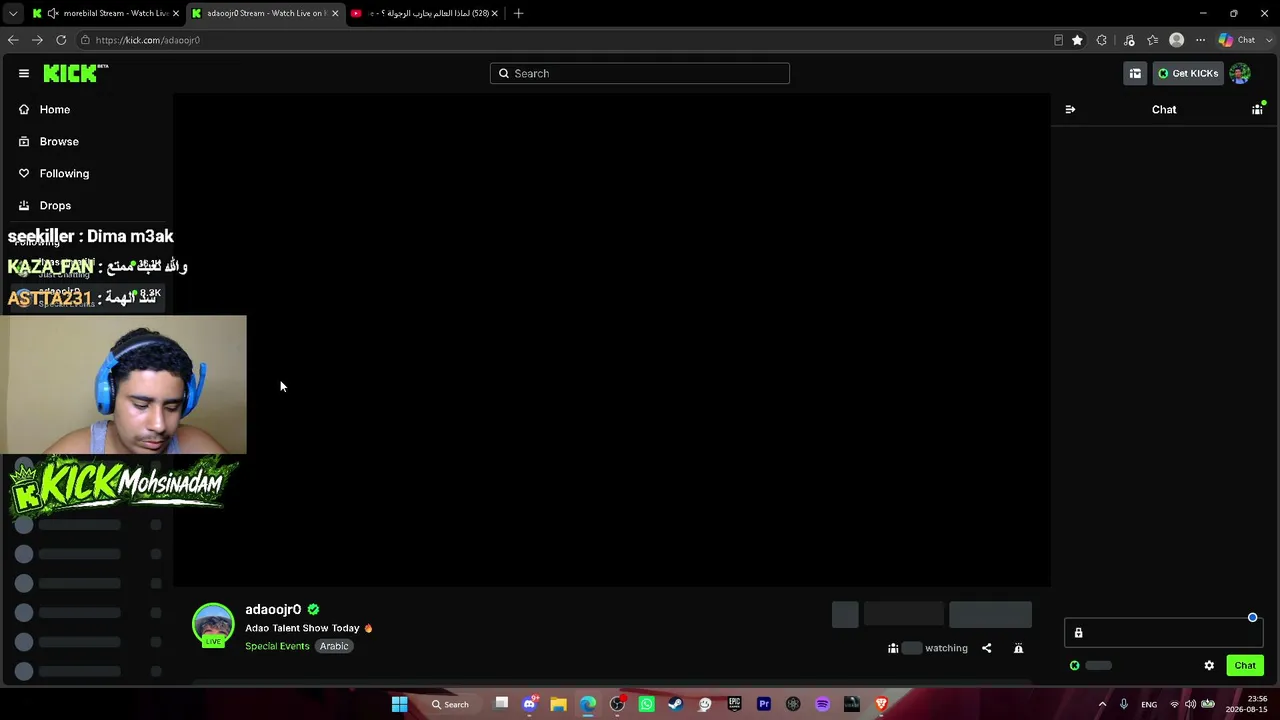The height and width of the screenshot is (720, 1280).
Task: Open Discord from the taskbar
Action: point(530,704)
